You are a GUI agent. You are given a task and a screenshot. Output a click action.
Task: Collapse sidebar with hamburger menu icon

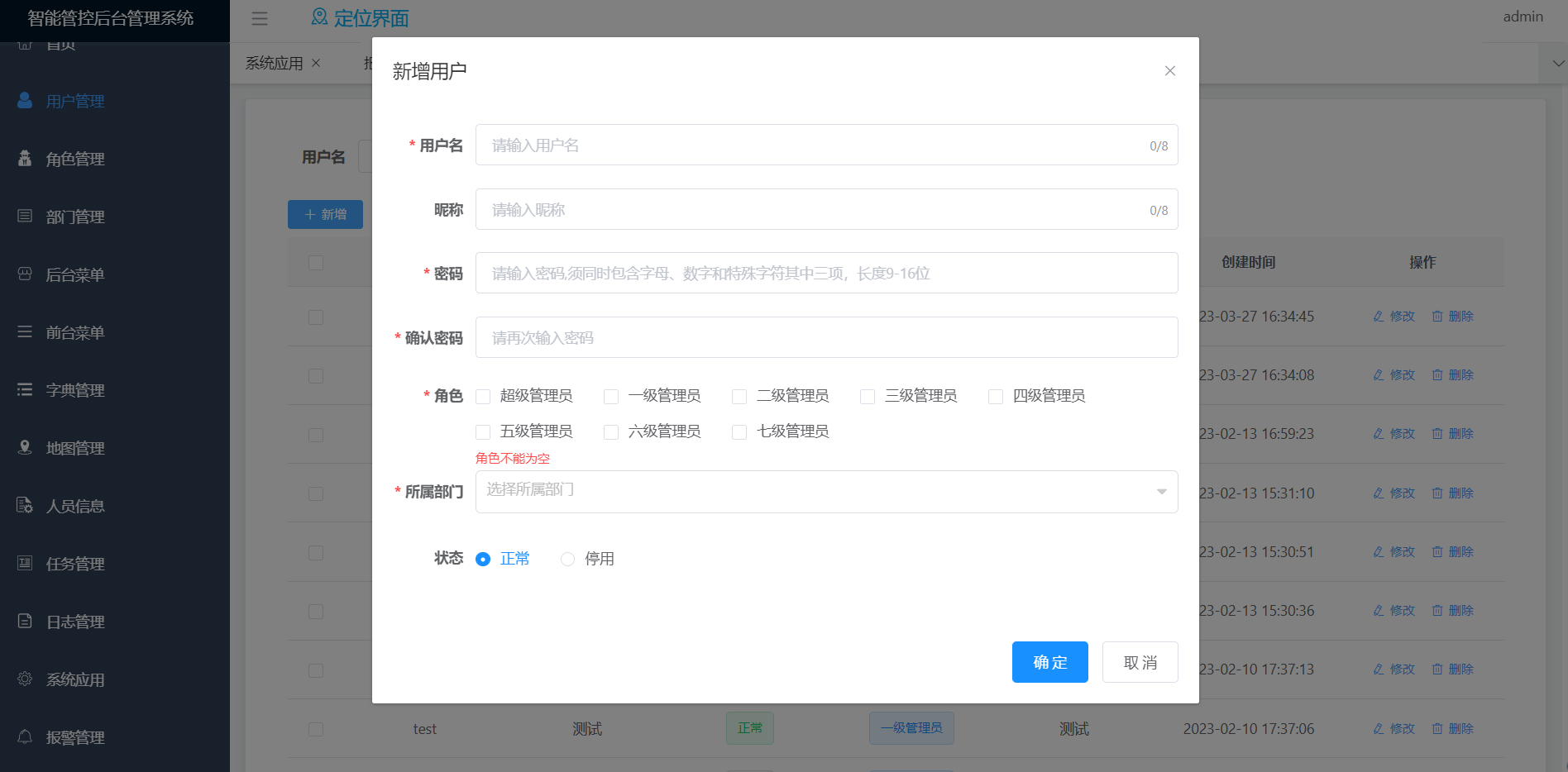coord(260,18)
